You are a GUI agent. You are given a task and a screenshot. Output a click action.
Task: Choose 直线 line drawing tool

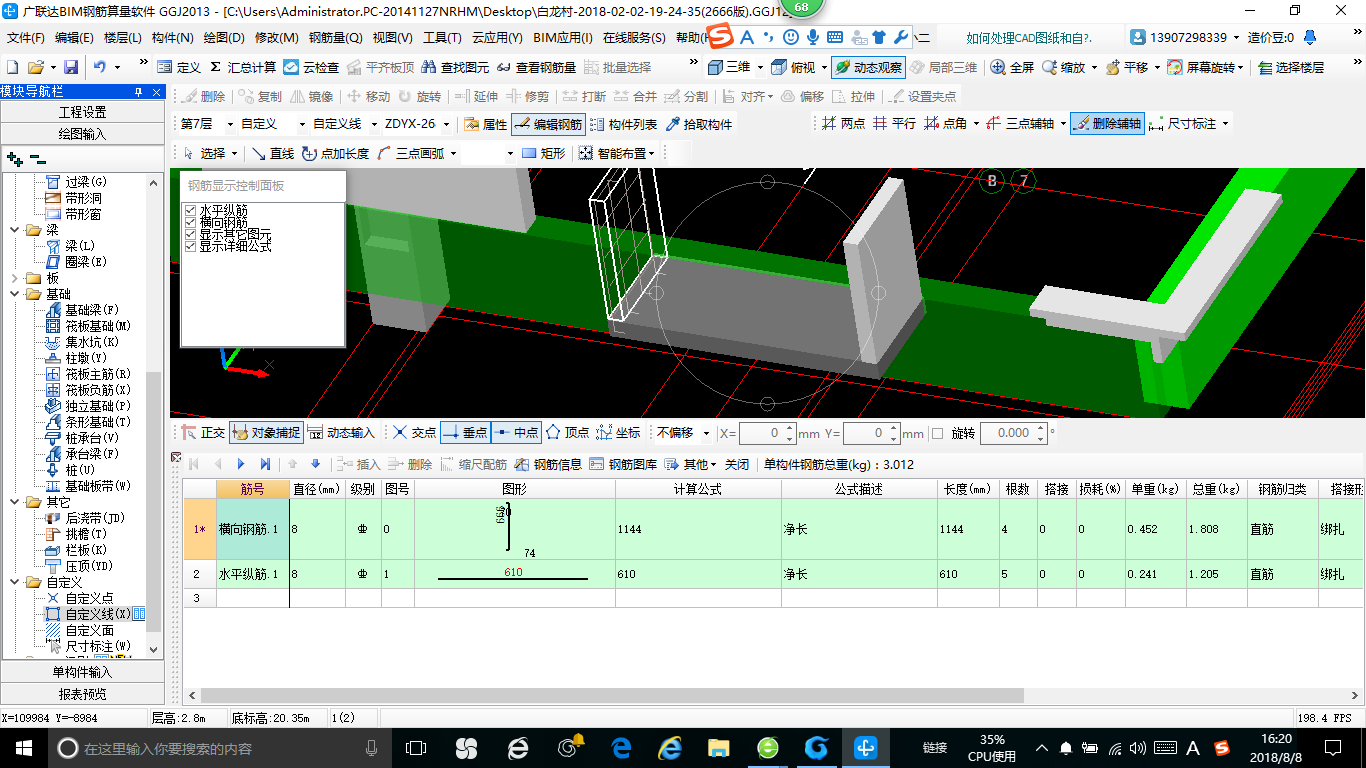click(273, 153)
